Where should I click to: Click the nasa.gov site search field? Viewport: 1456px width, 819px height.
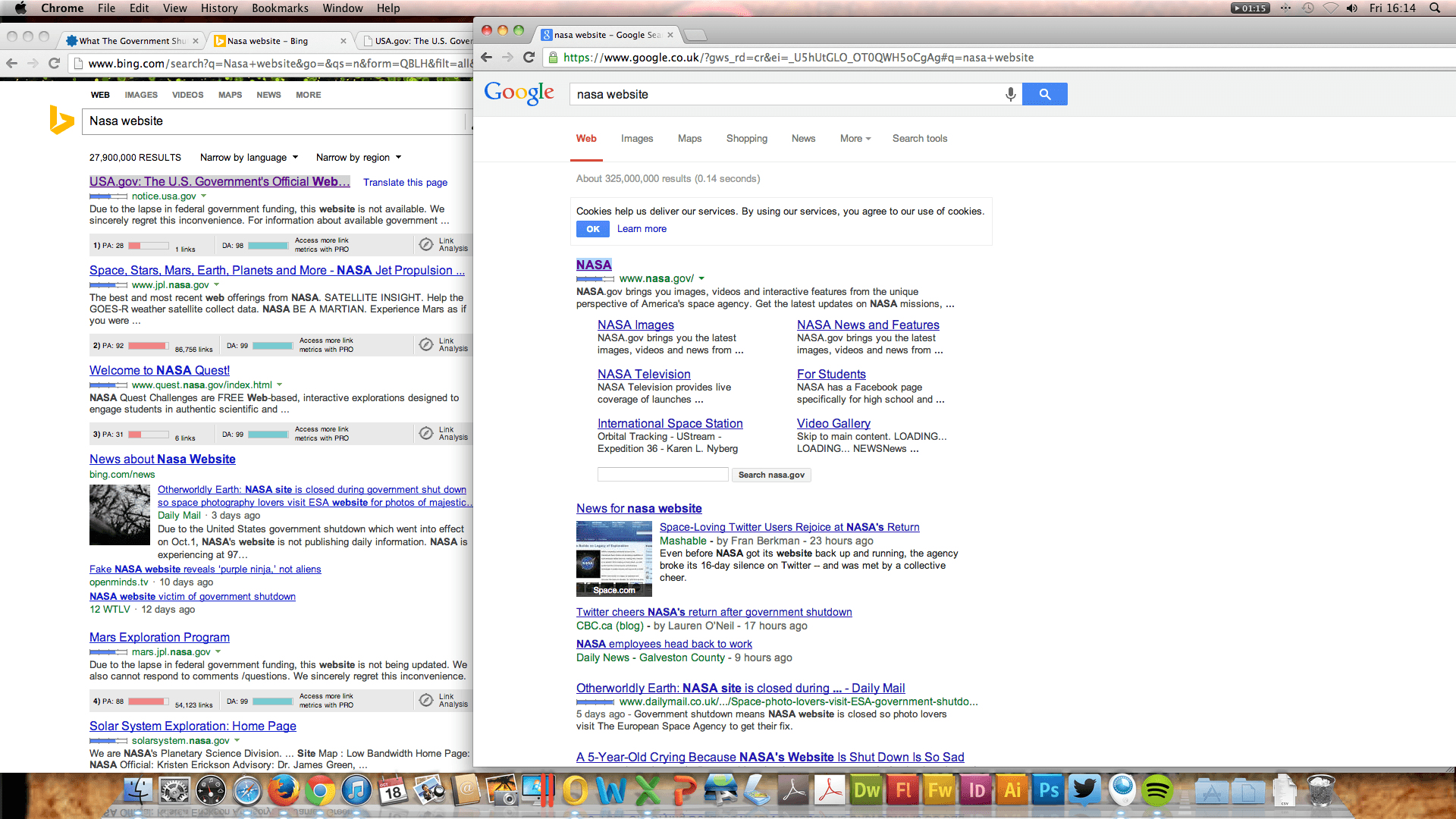point(663,475)
